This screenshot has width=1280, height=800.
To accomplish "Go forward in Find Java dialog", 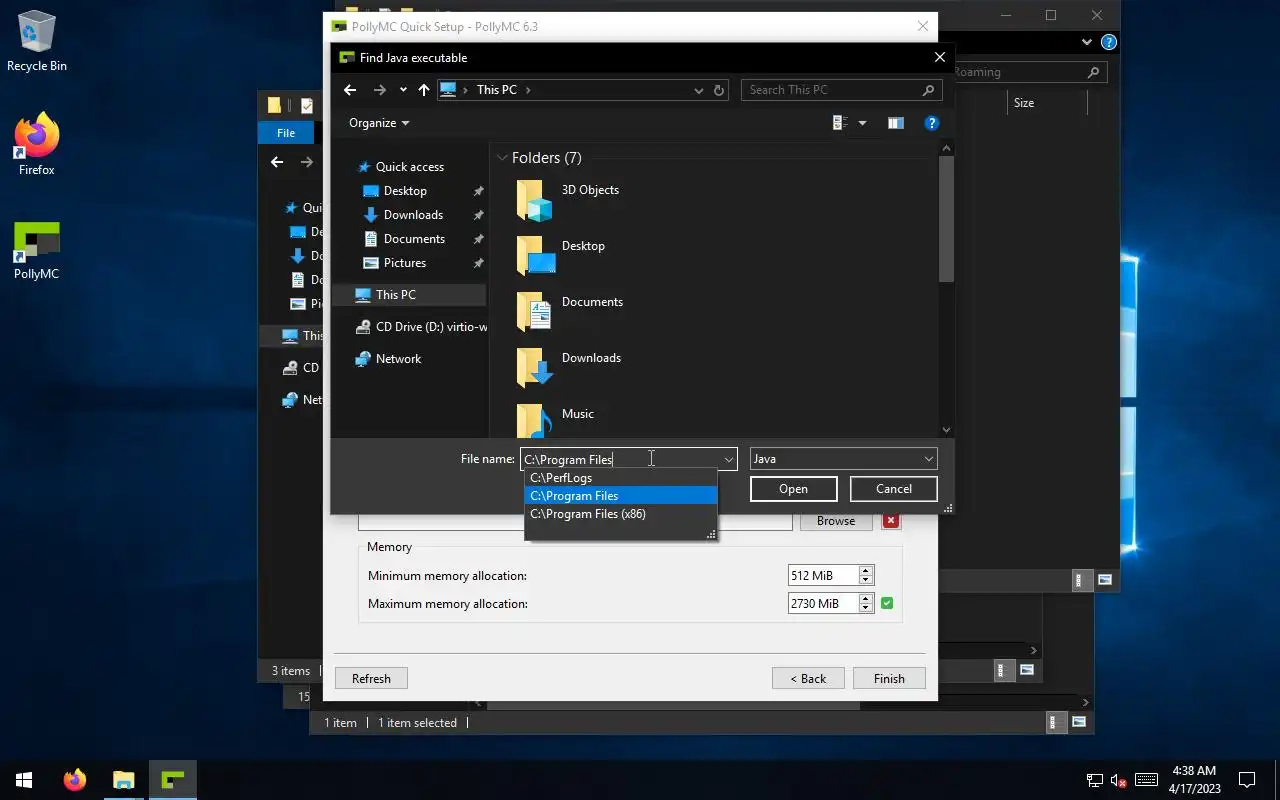I will point(379,90).
